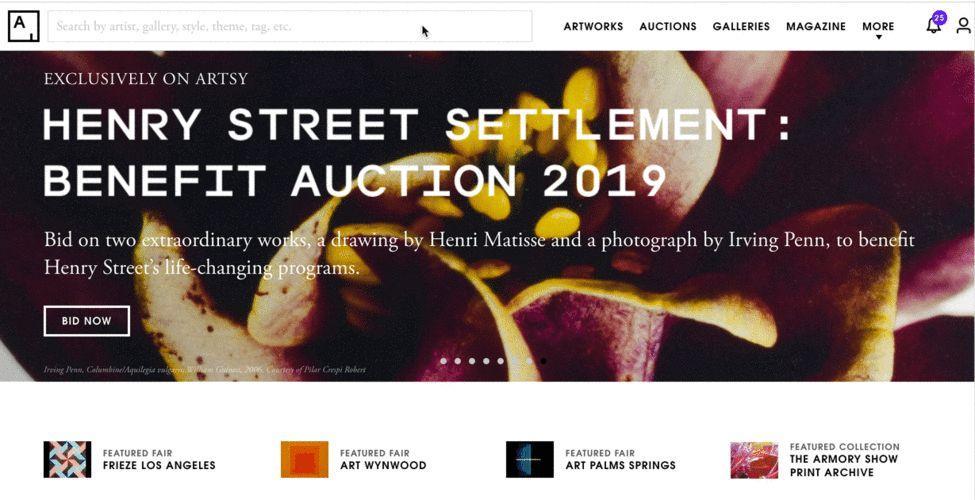Focus the artist and gallery search field
The image size is (975, 500).
[x=290, y=27]
